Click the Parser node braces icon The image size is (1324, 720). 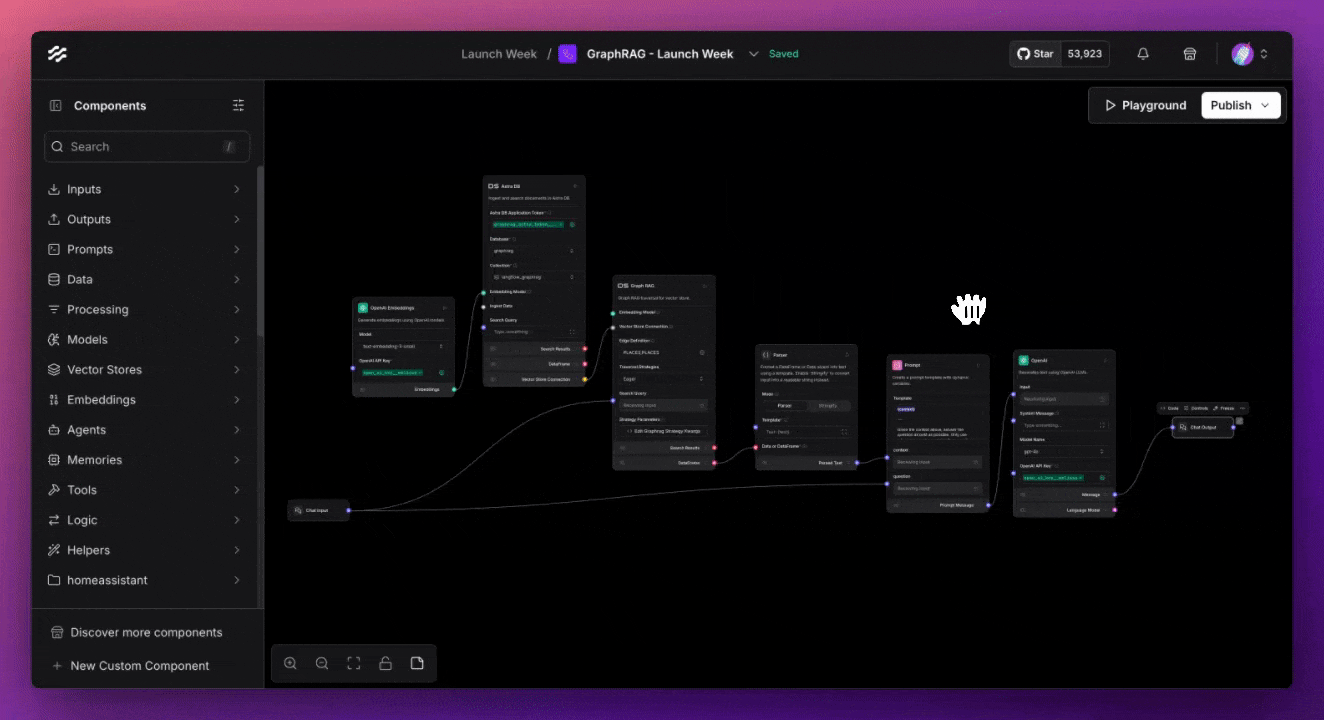coord(765,355)
